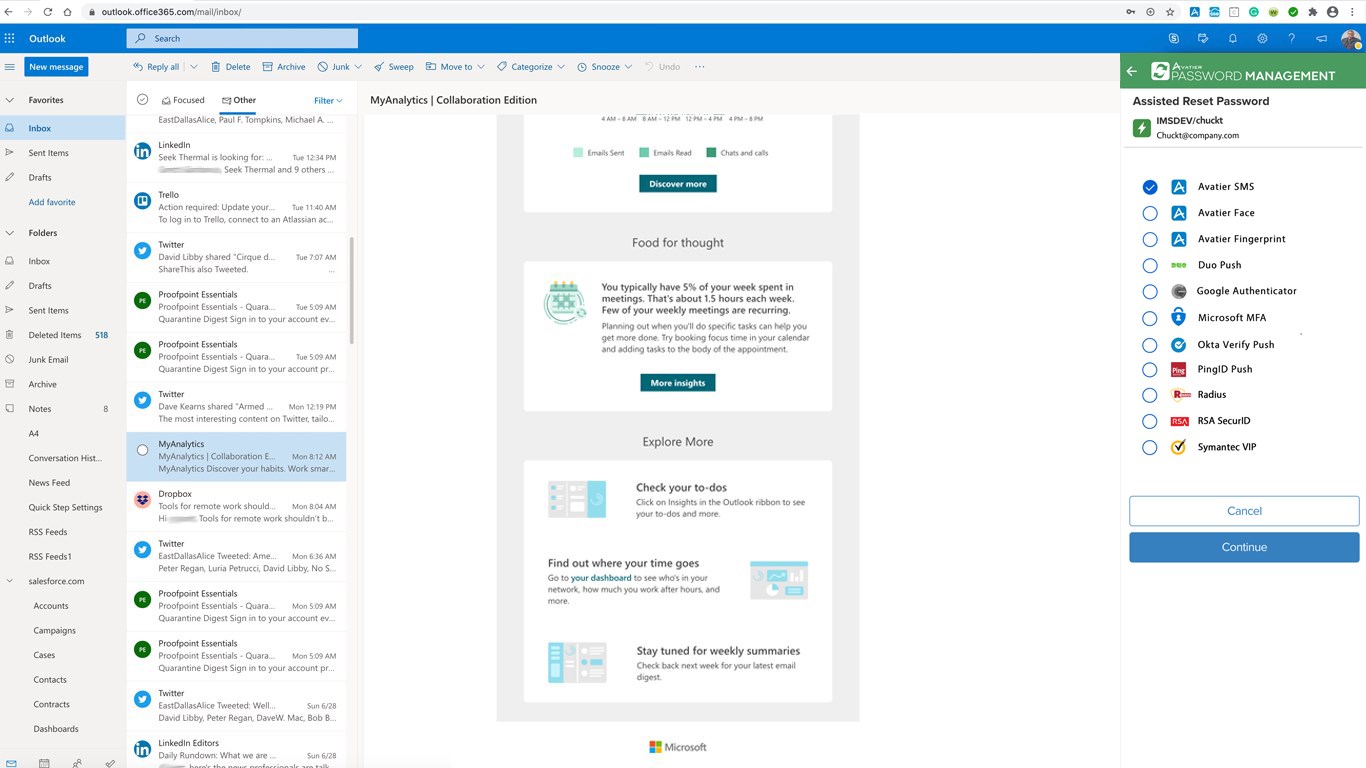The width and height of the screenshot is (1366, 768).
Task: Select Symantec VIP radio option
Action: pyautogui.click(x=1150, y=447)
